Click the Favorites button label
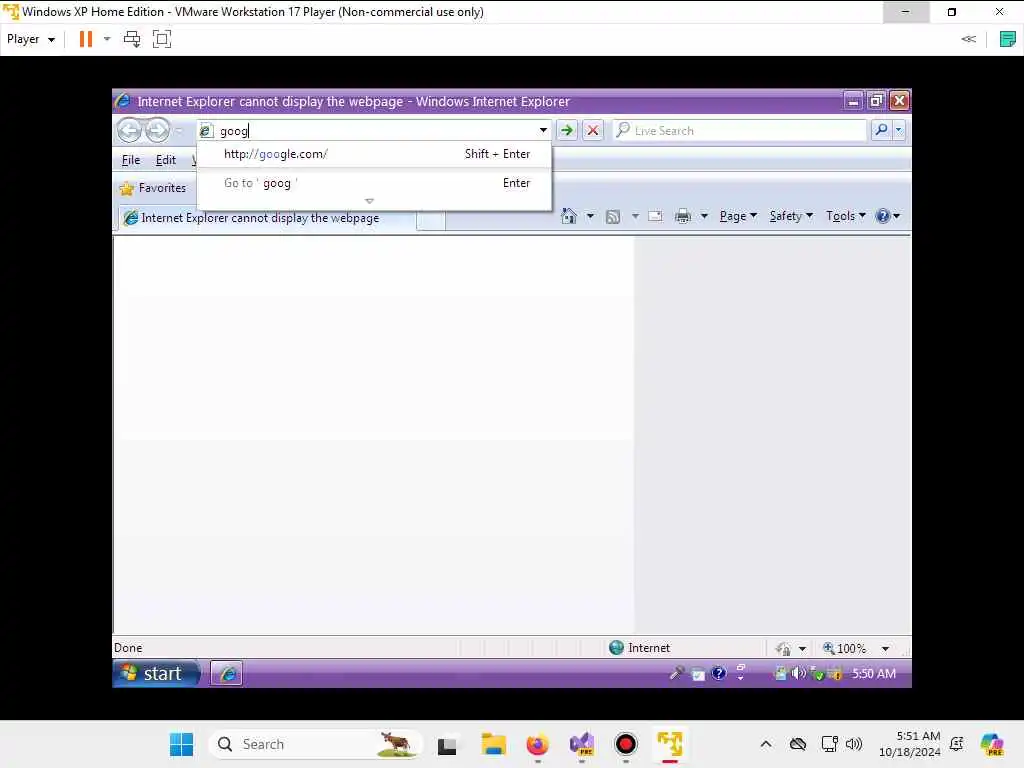 point(162,188)
